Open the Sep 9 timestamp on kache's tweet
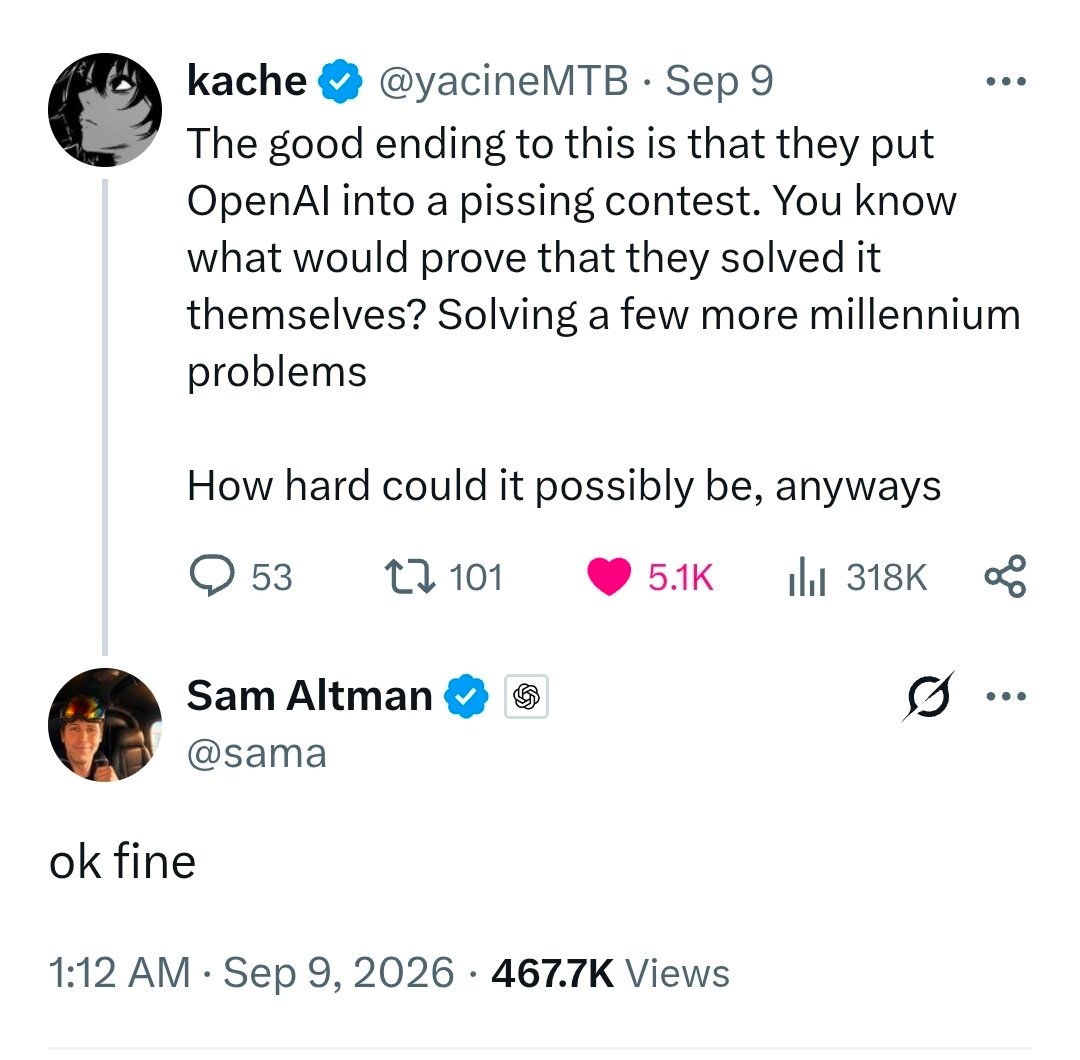 pos(719,81)
